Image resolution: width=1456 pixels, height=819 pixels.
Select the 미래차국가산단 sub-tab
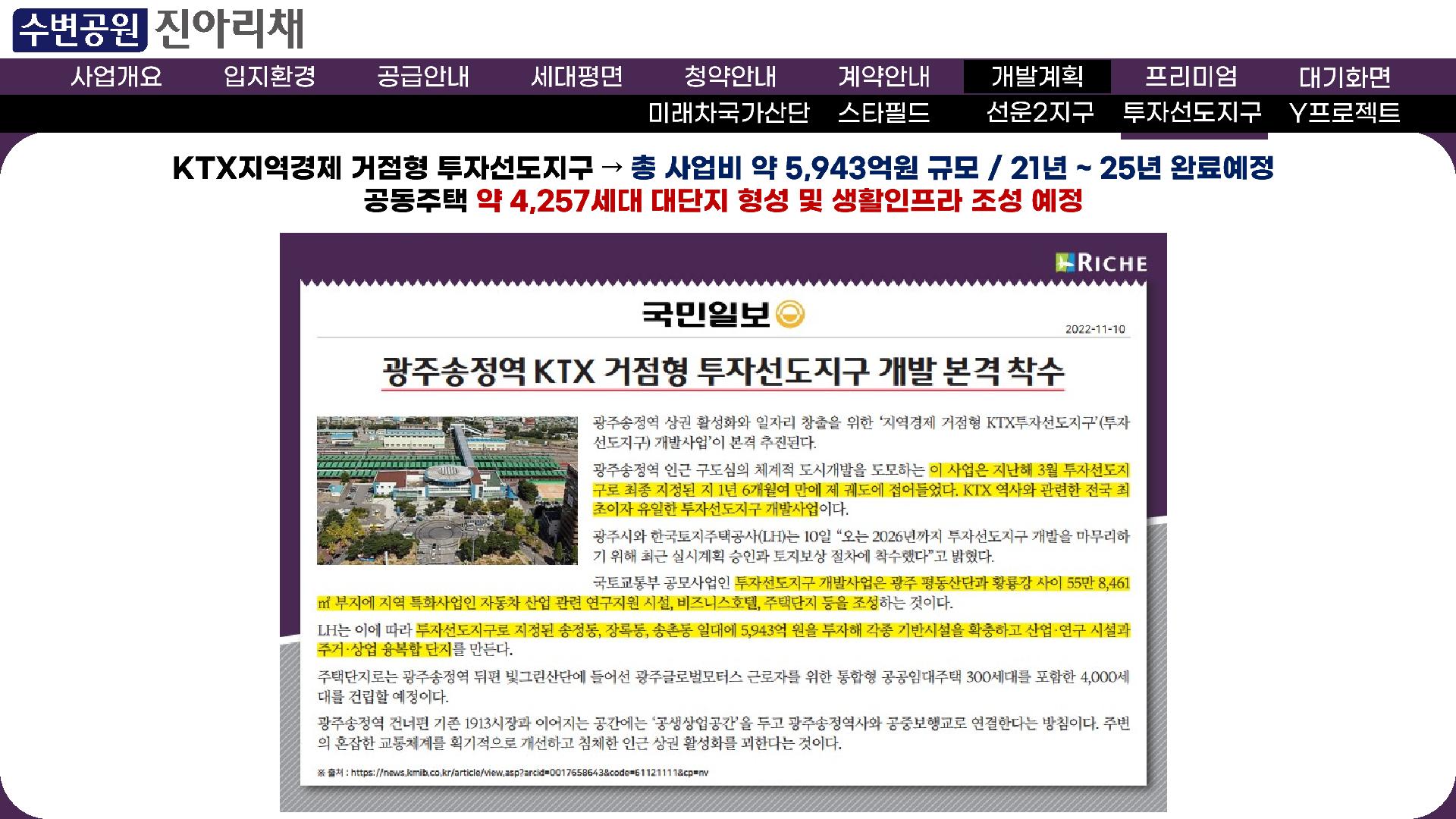(x=729, y=113)
